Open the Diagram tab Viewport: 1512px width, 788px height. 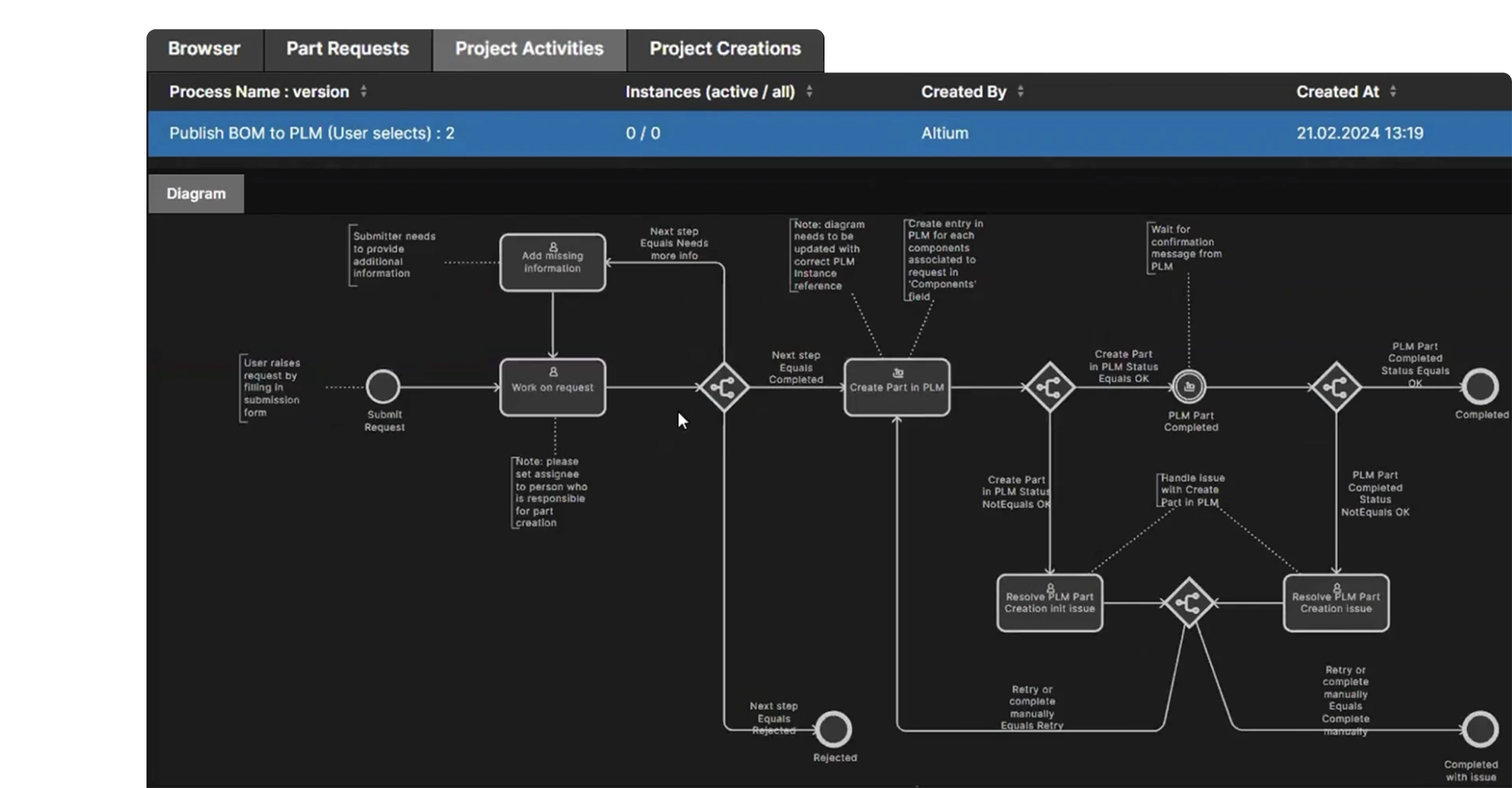click(196, 194)
